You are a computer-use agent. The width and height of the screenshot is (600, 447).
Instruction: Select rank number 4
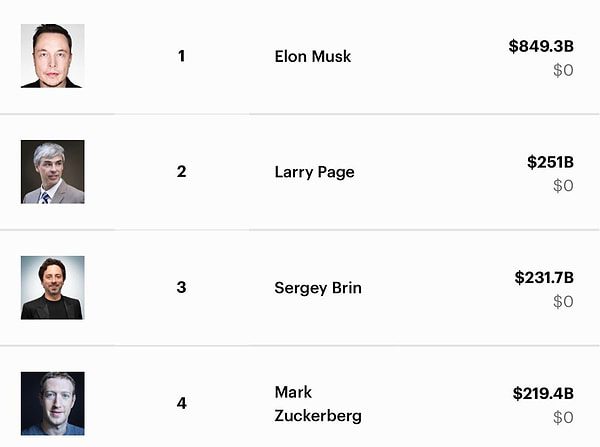[181, 404]
